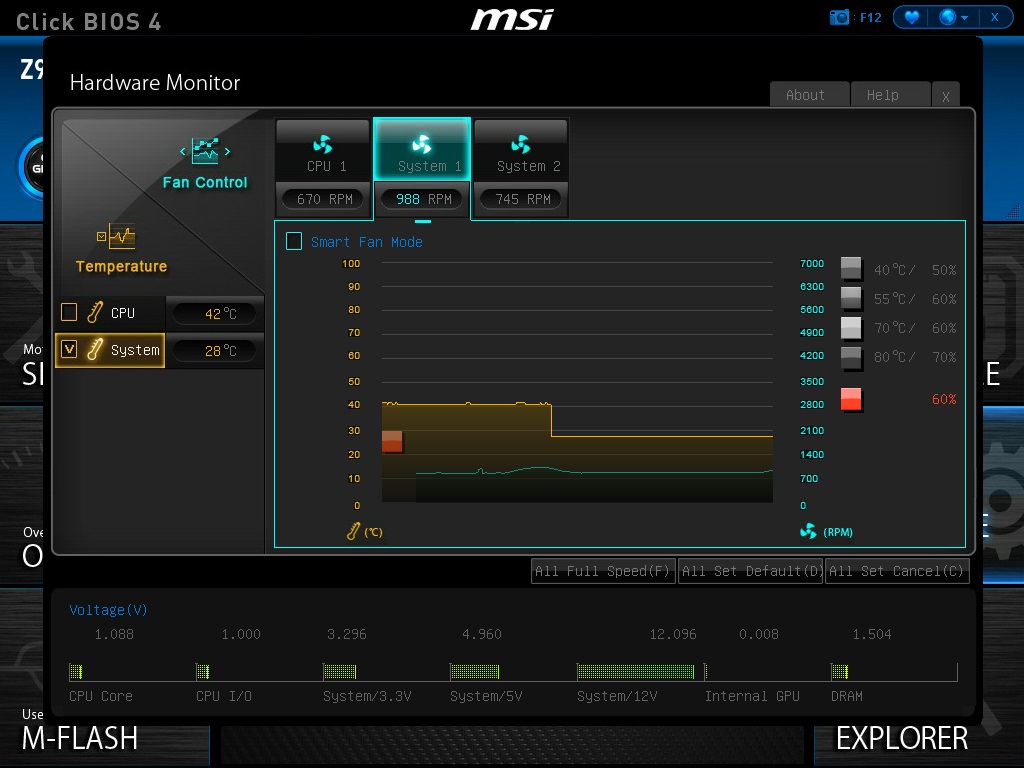Click the CPU I/O voltage bar
This screenshot has width=1024, height=768.
[203, 671]
